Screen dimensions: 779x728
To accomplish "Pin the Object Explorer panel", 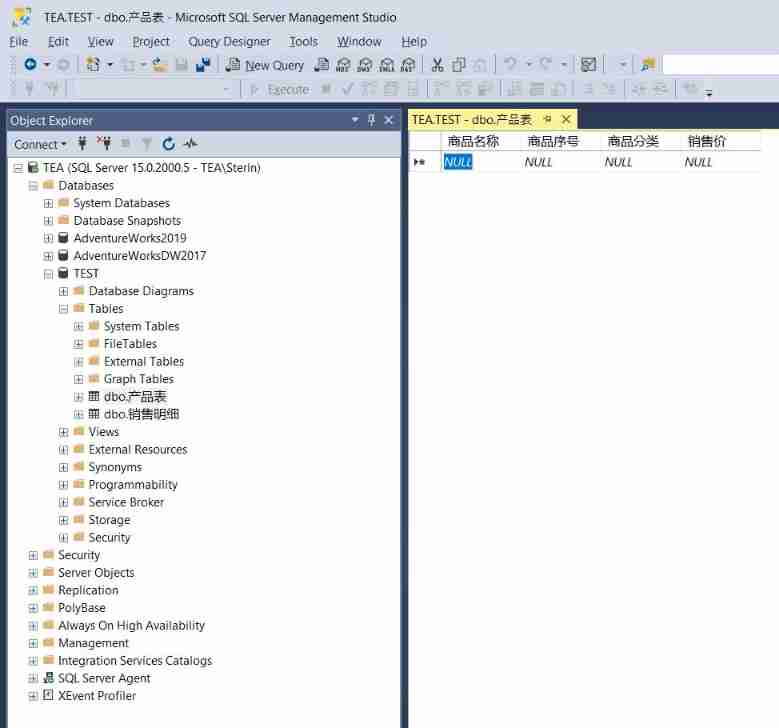I will coord(372,120).
